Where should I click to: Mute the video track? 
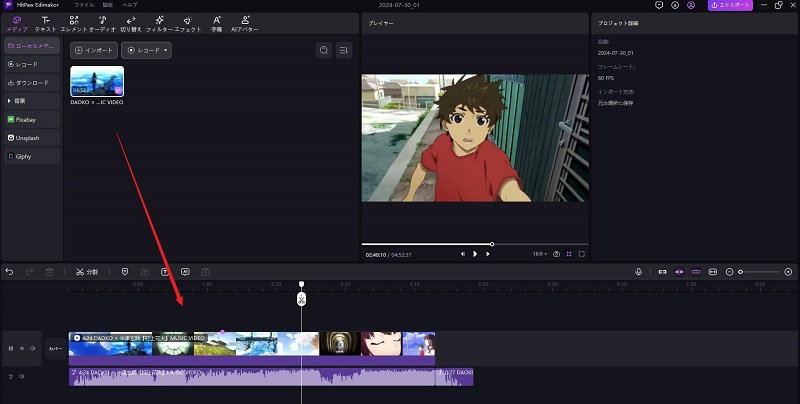[33, 348]
